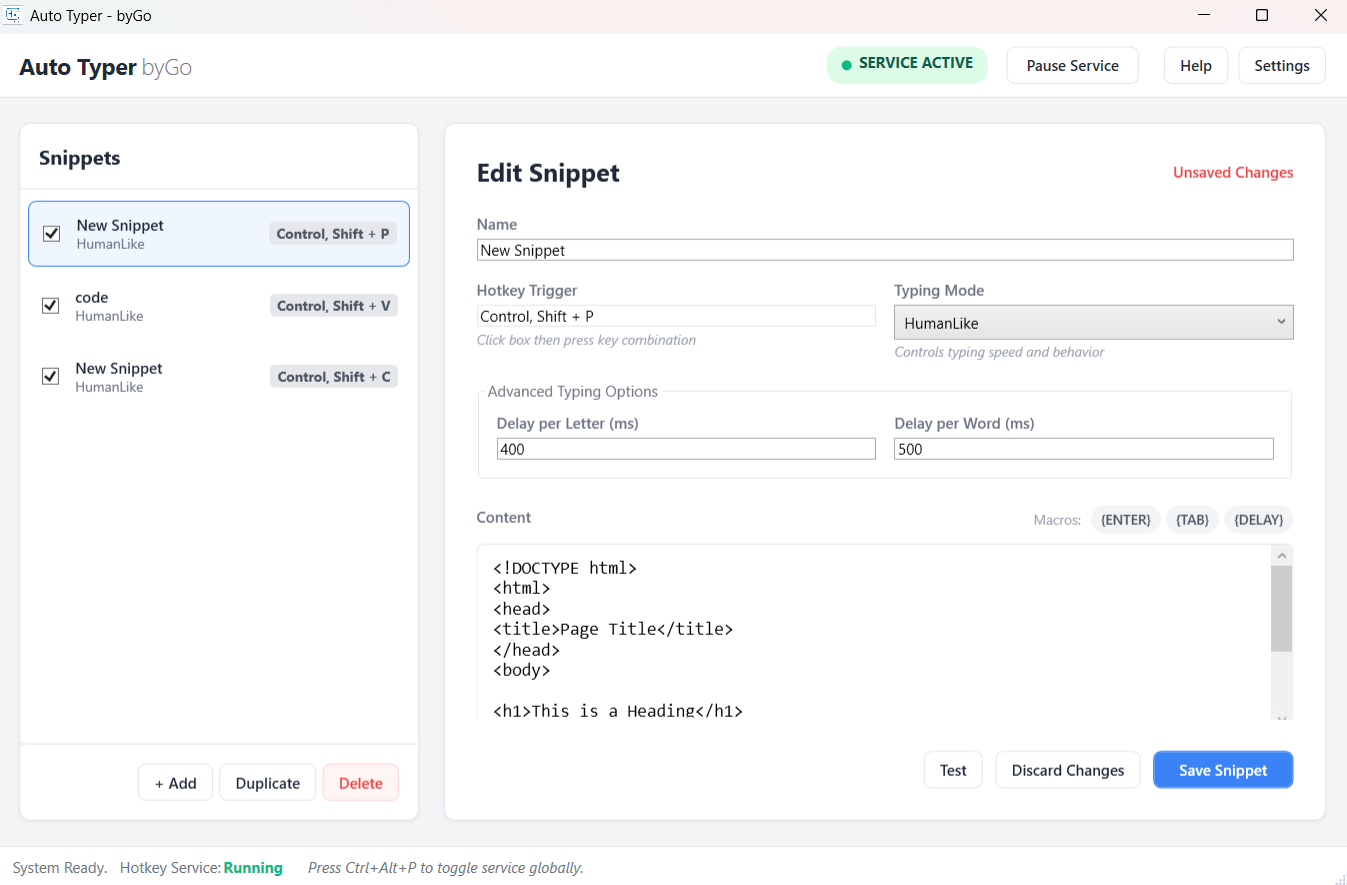The width and height of the screenshot is (1347, 885).
Task: Click the <title>Page Title</title> line
Action: (x=613, y=629)
